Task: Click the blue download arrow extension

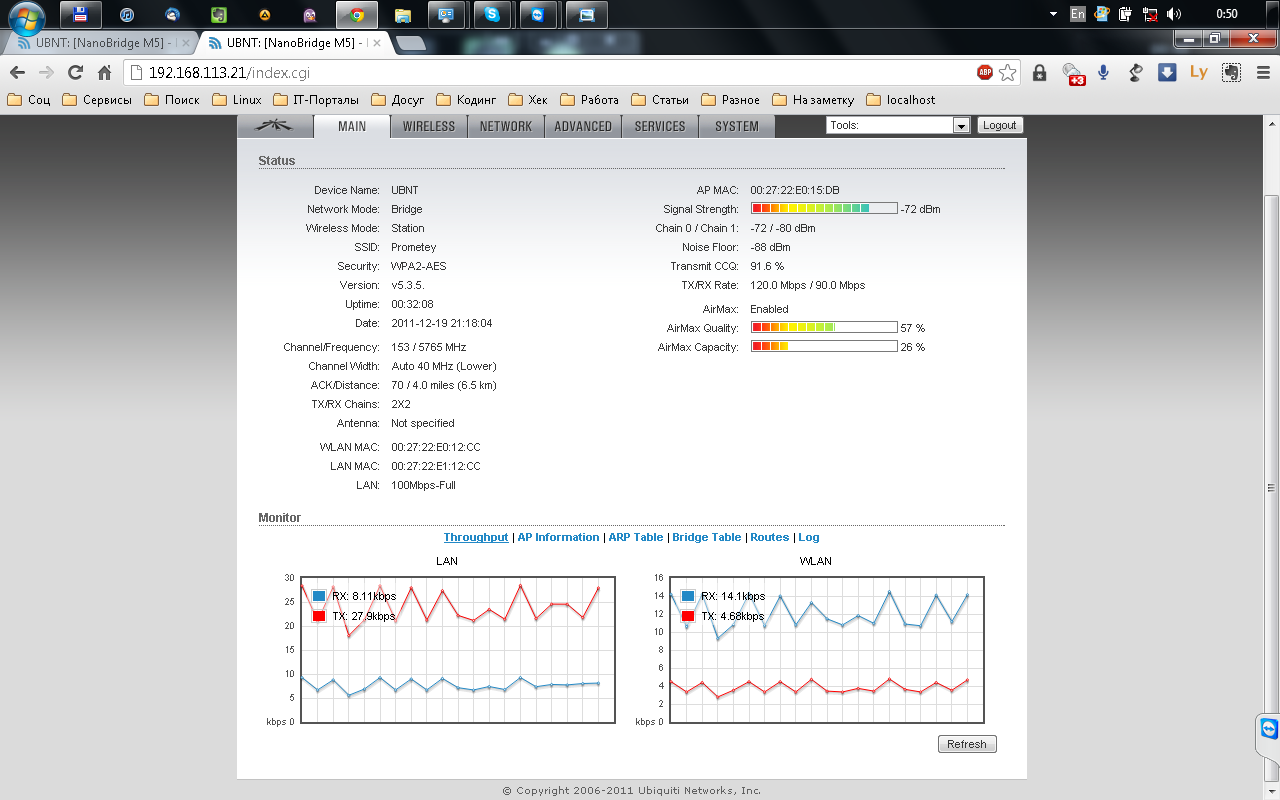Action: coord(1167,72)
